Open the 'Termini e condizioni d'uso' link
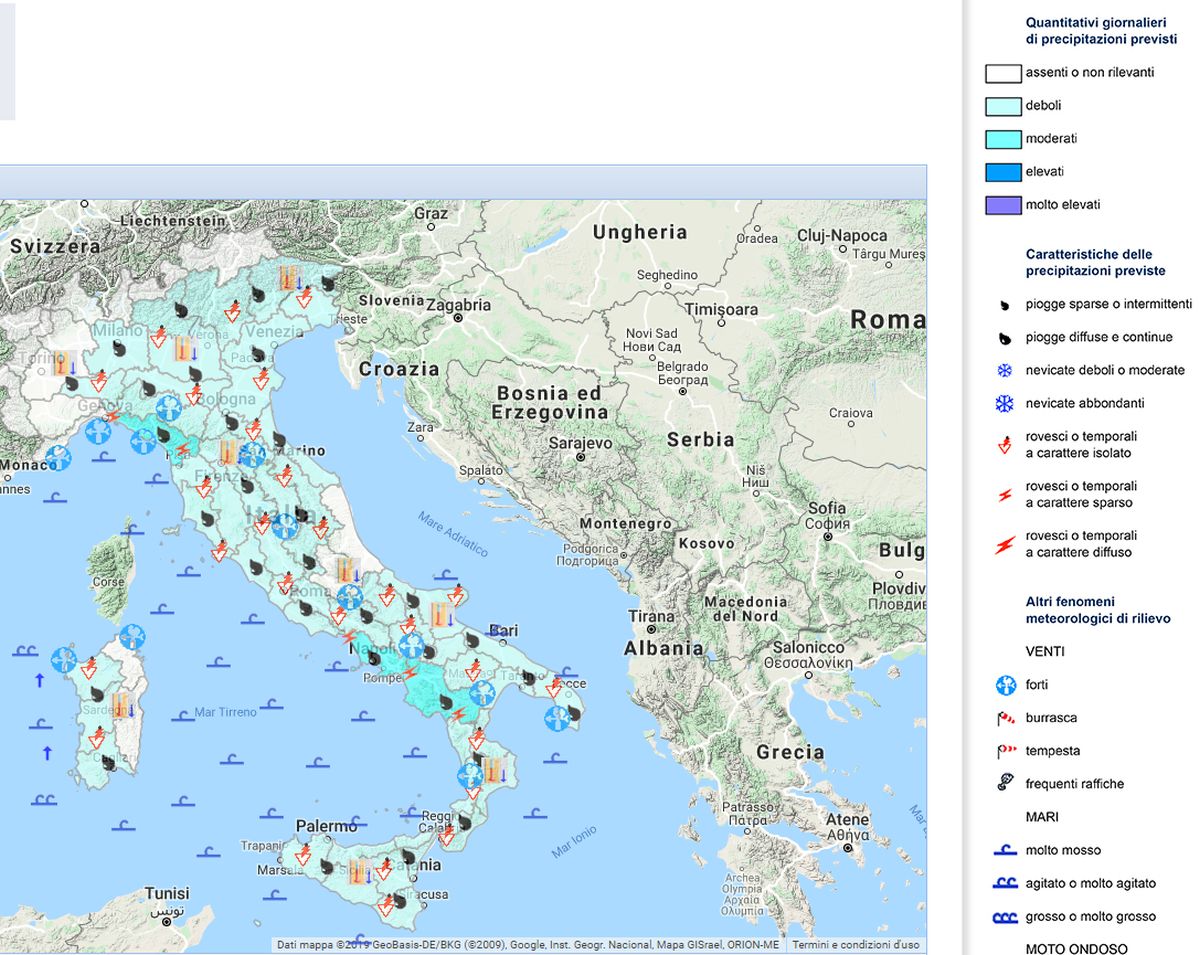 pyautogui.click(x=855, y=945)
